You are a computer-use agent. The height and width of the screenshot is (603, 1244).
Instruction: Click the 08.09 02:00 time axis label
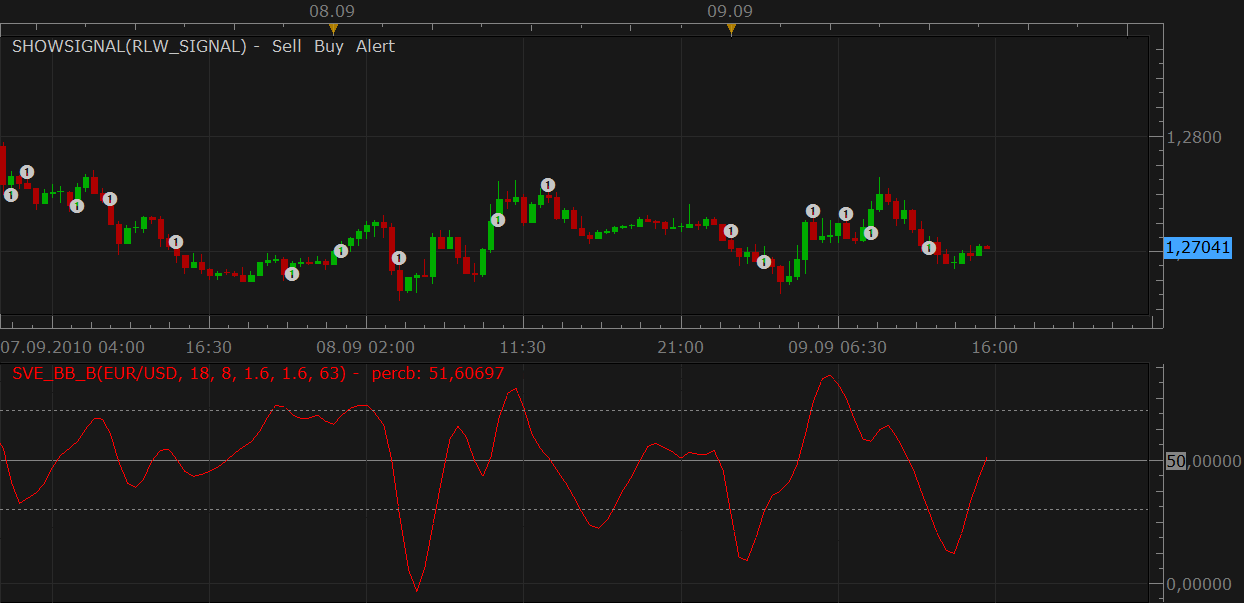(365, 347)
